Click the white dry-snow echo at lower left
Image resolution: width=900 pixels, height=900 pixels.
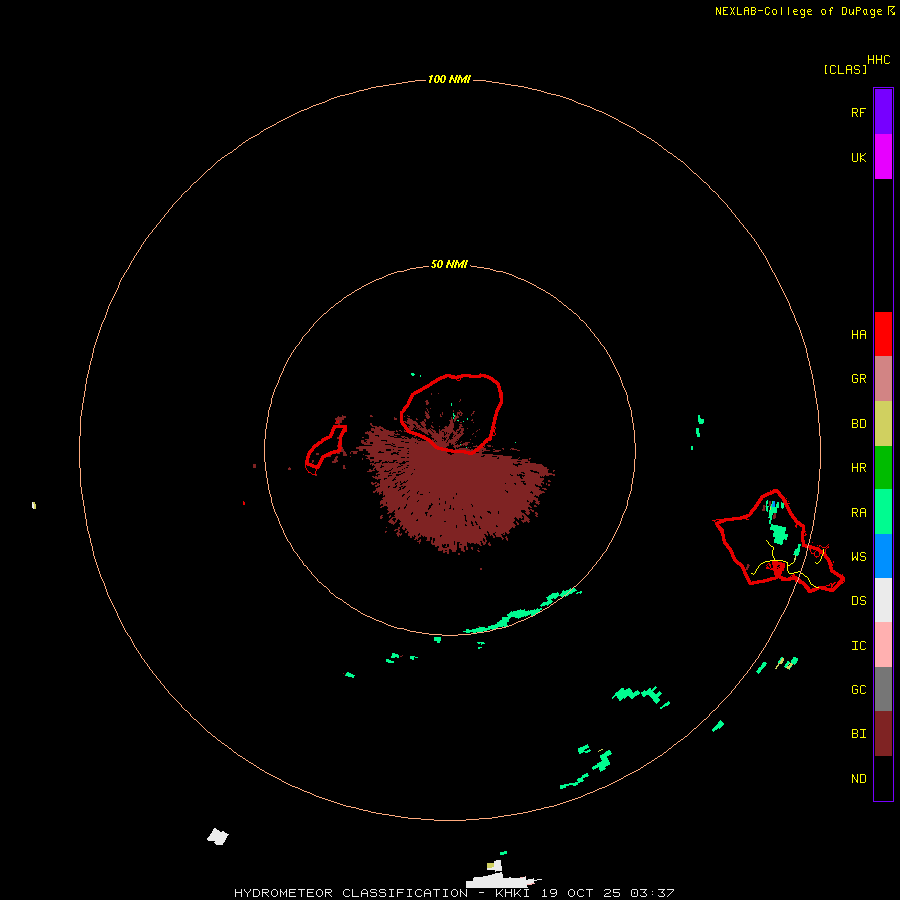tap(218, 836)
